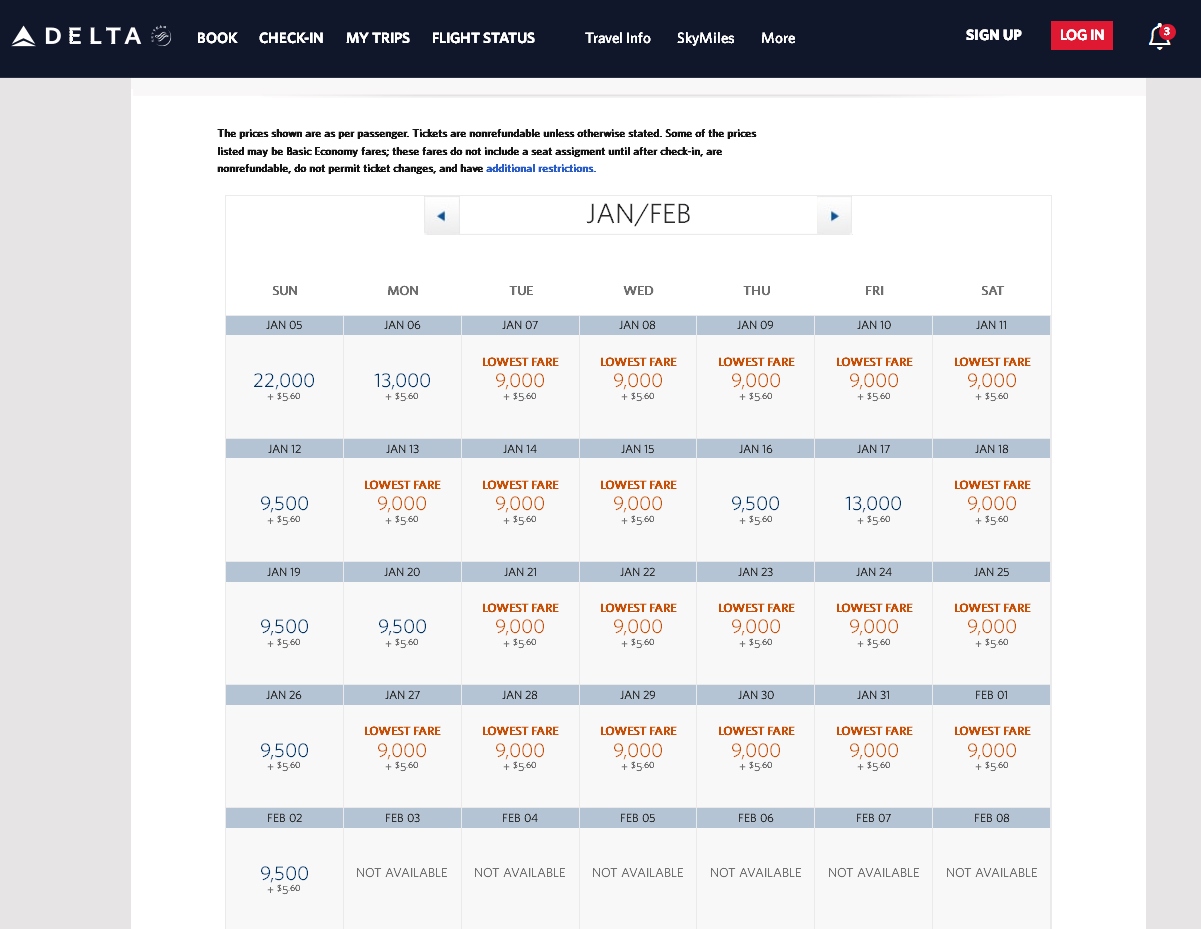Click the notification badge showing 3
This screenshot has height=929, width=1201.
click(x=1166, y=31)
